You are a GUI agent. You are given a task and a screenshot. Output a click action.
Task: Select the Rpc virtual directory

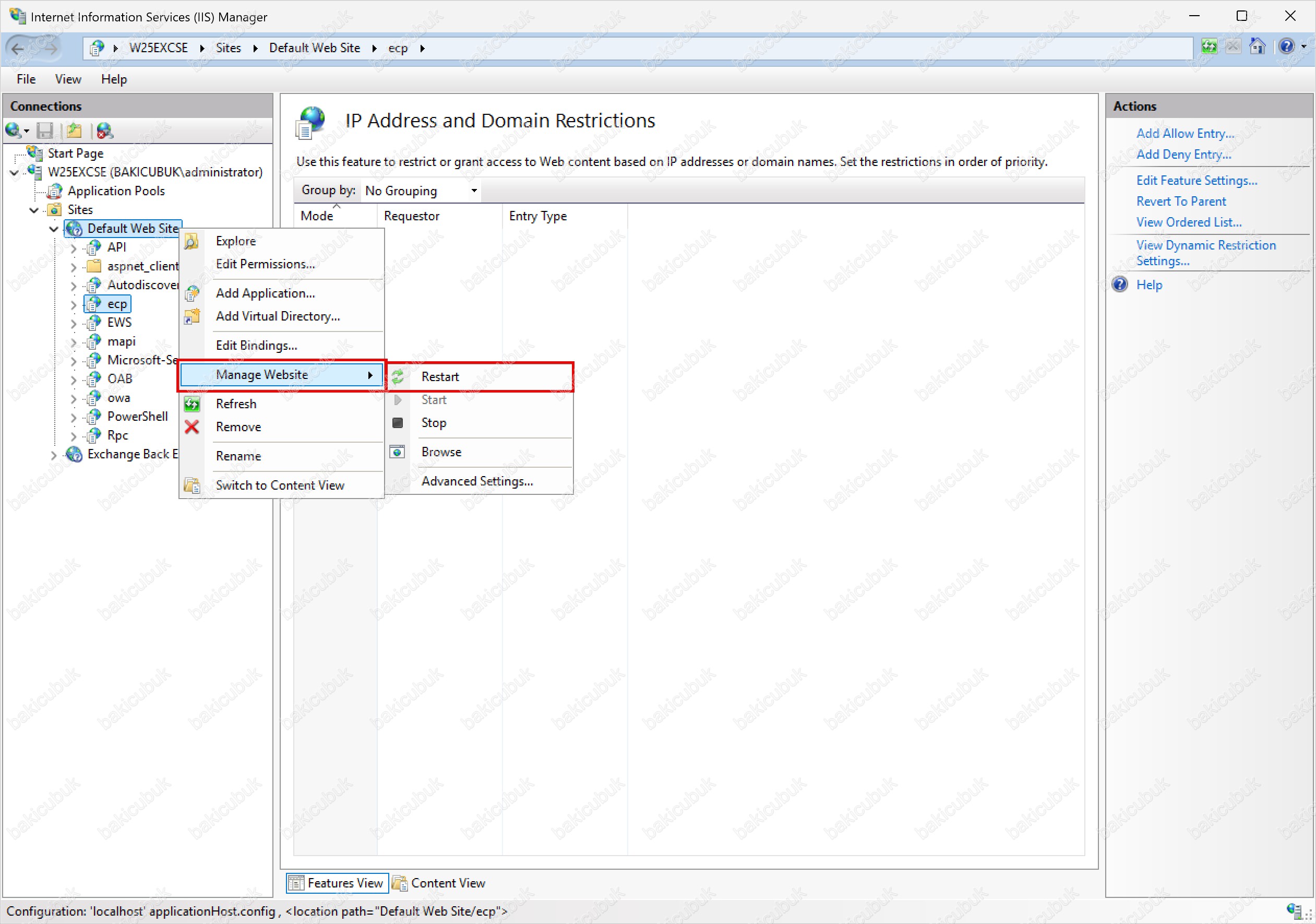[x=117, y=435]
